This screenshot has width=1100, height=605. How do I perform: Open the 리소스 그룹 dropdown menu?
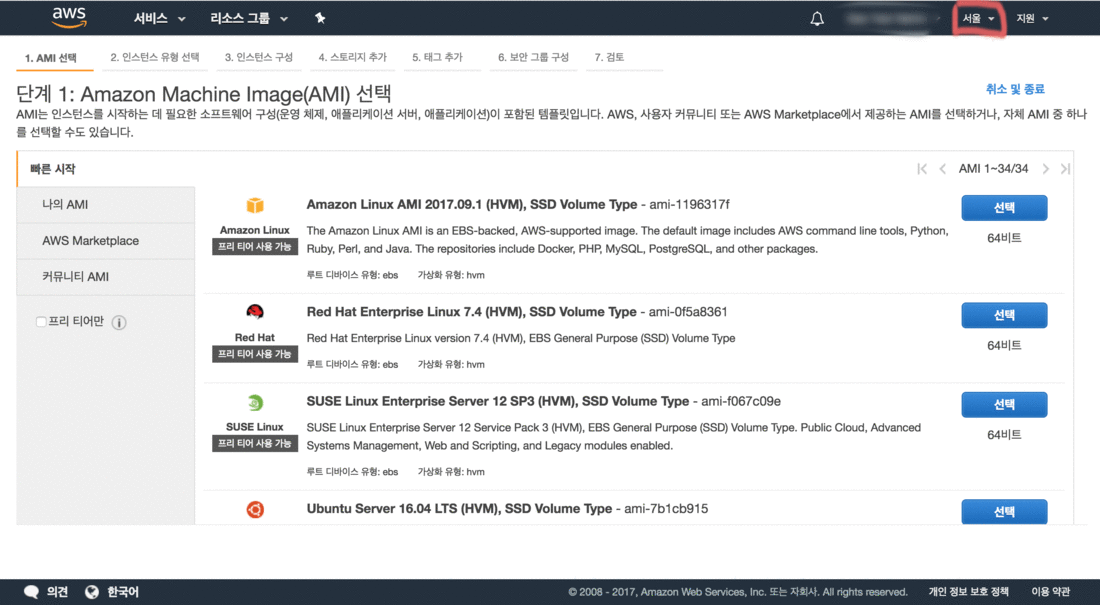tap(249, 18)
